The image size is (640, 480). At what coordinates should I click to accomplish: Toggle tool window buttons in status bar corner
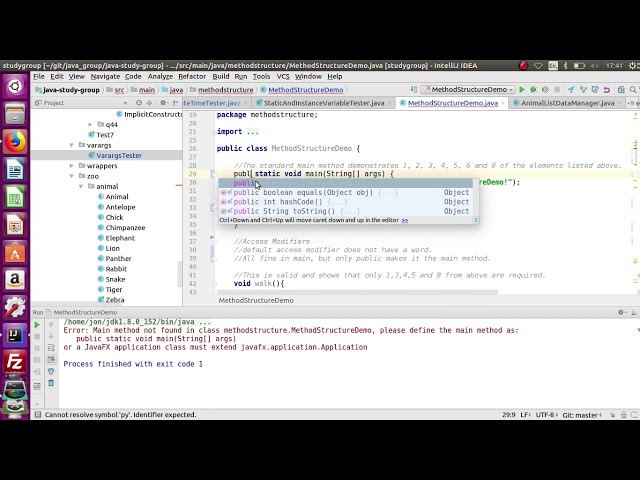[38, 415]
